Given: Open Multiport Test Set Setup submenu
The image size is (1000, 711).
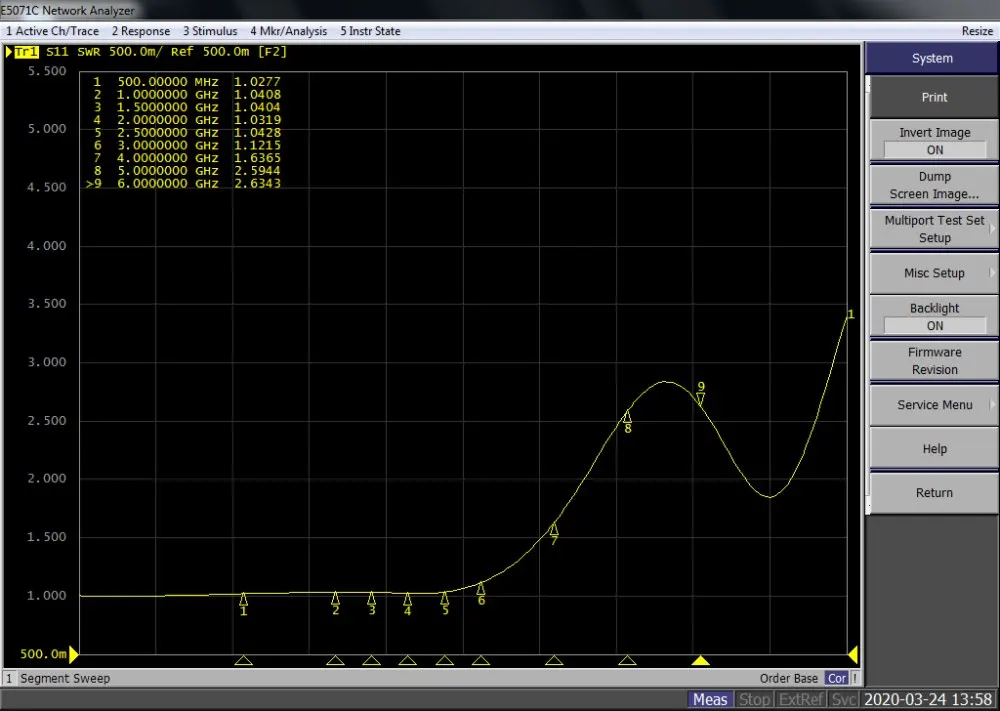Looking at the screenshot, I should click(x=934, y=229).
